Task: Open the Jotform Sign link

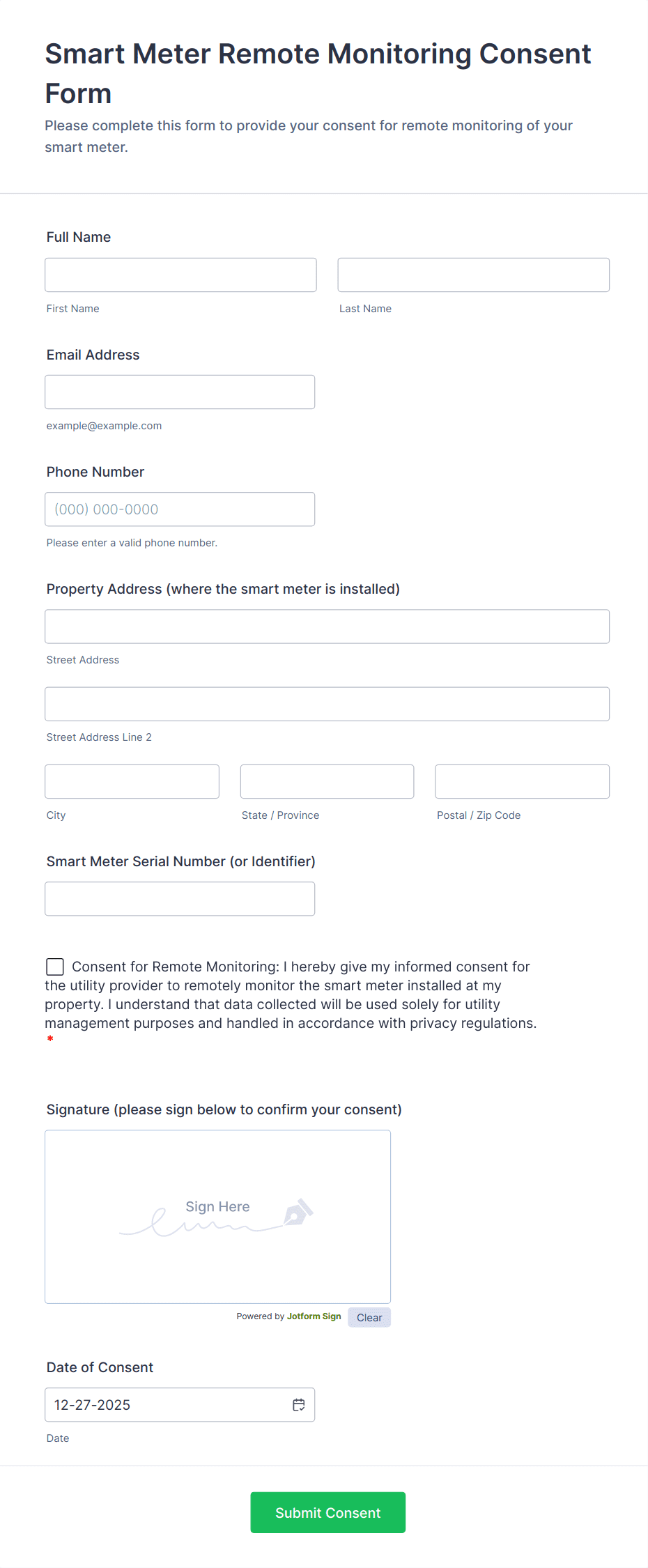Action: point(314,1316)
